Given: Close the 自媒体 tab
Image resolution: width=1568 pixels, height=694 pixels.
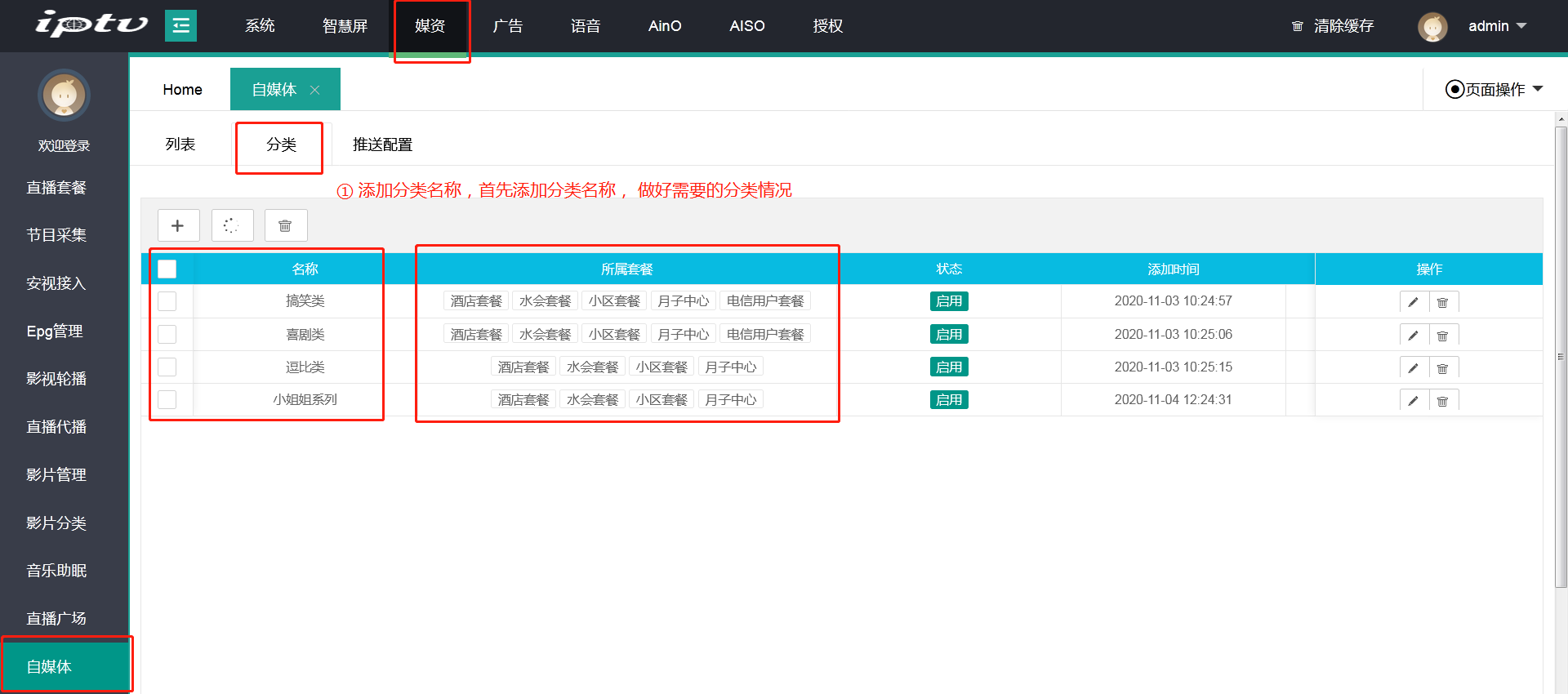Looking at the screenshot, I should [x=314, y=90].
